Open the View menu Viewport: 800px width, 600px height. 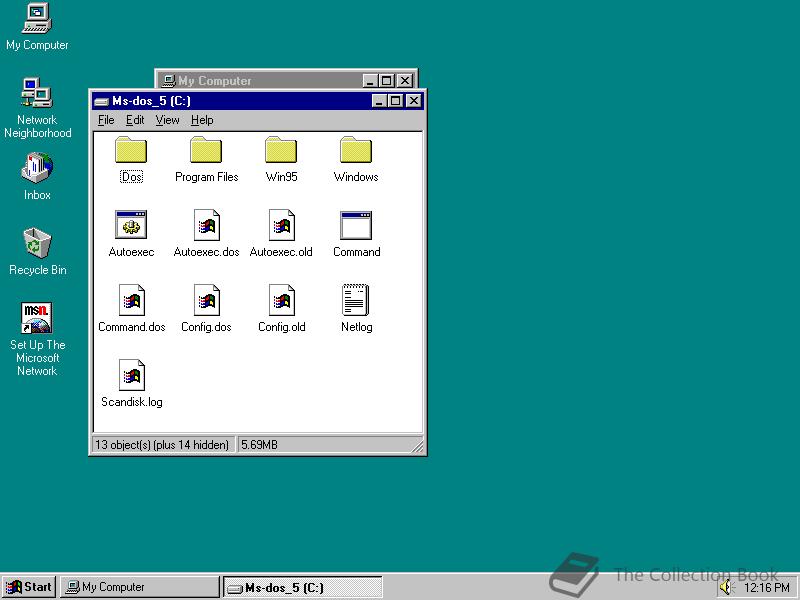[x=167, y=120]
